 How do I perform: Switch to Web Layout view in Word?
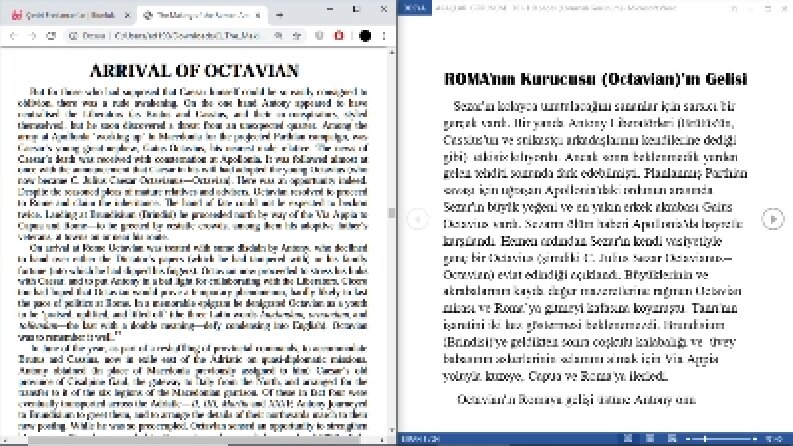point(672,439)
